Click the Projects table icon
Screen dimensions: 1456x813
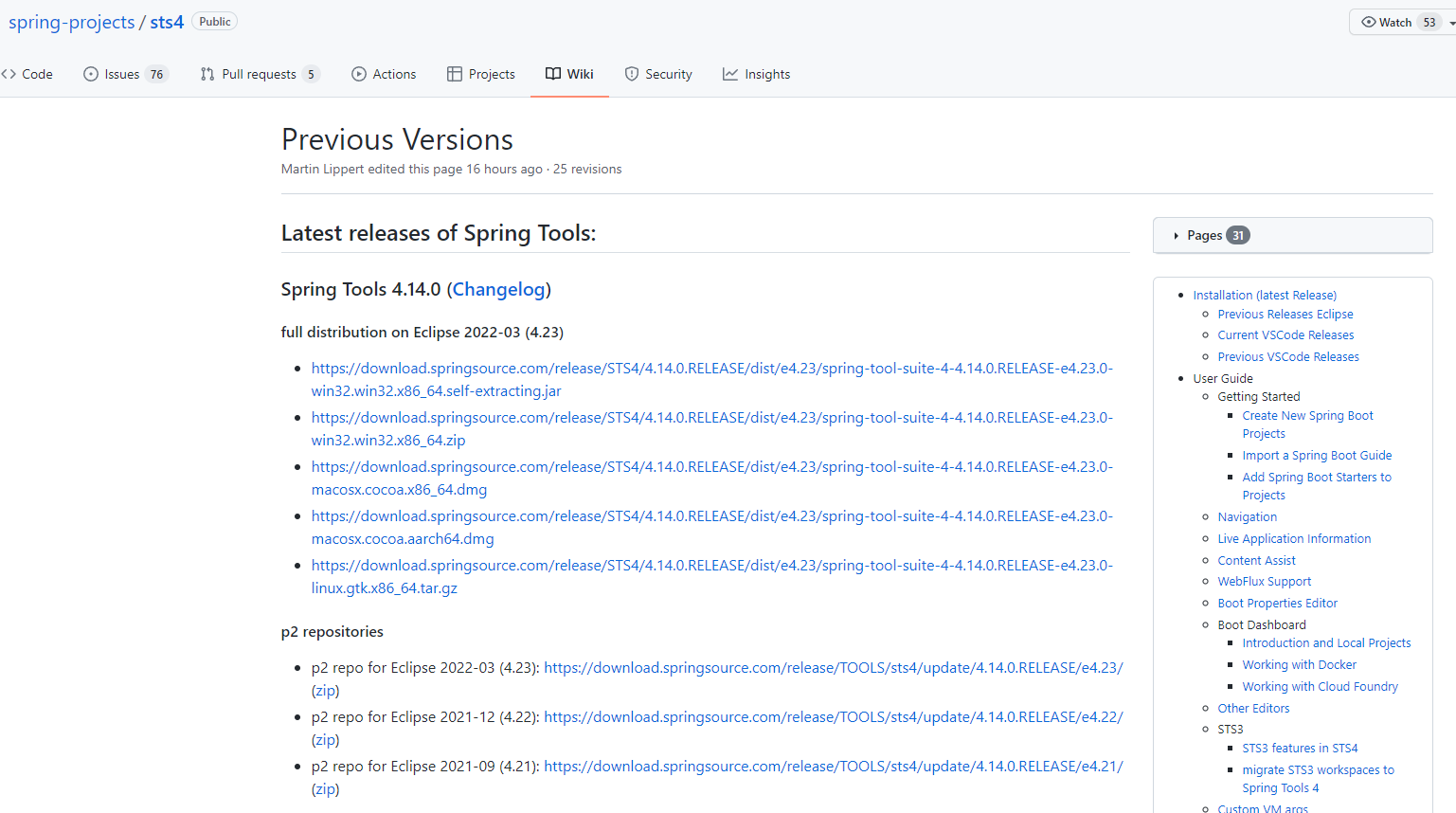pos(455,74)
